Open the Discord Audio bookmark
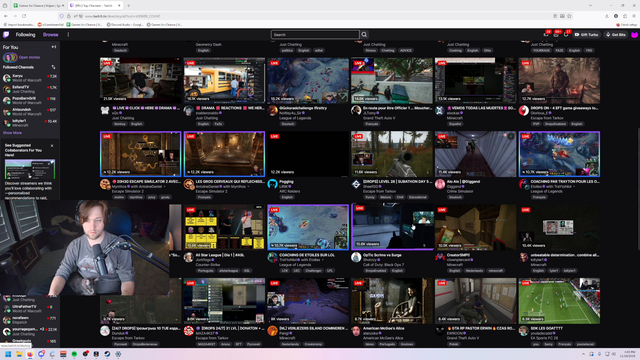The width and height of the screenshot is (640, 360). coord(125,24)
